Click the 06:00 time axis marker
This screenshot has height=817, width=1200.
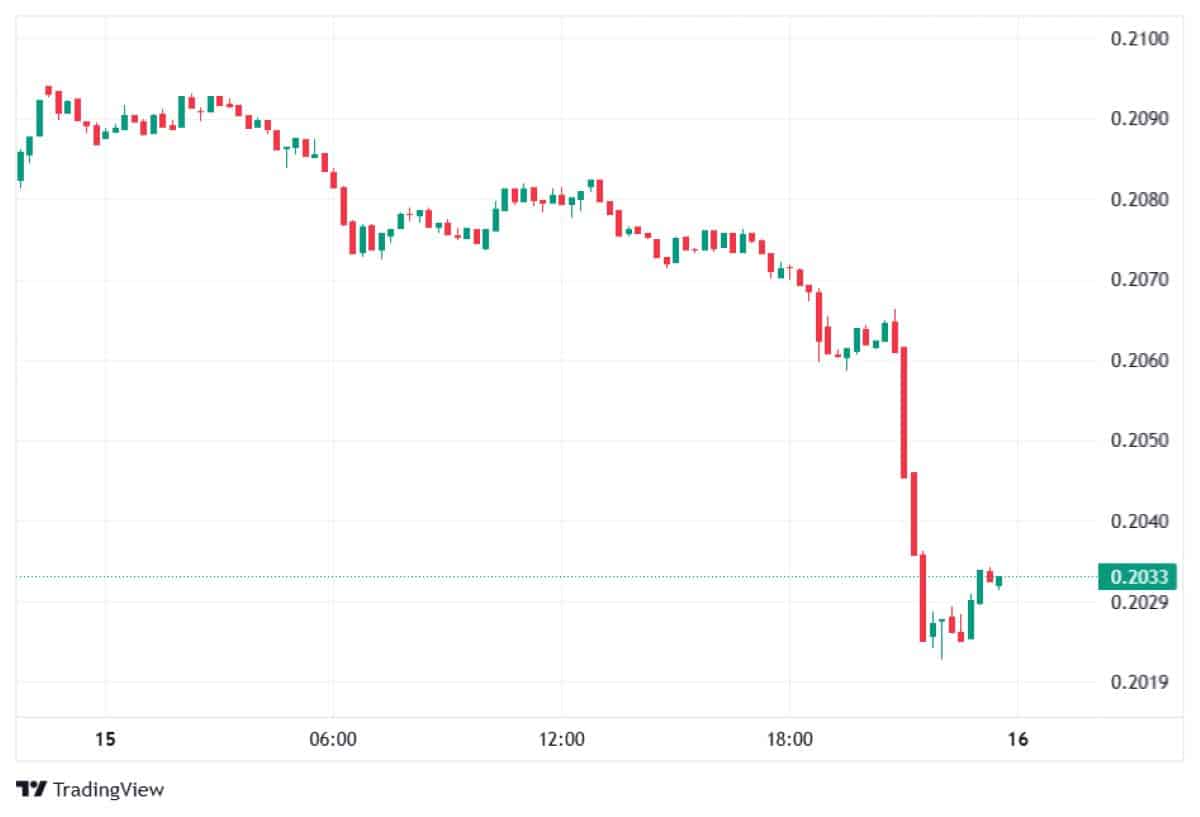click(333, 740)
